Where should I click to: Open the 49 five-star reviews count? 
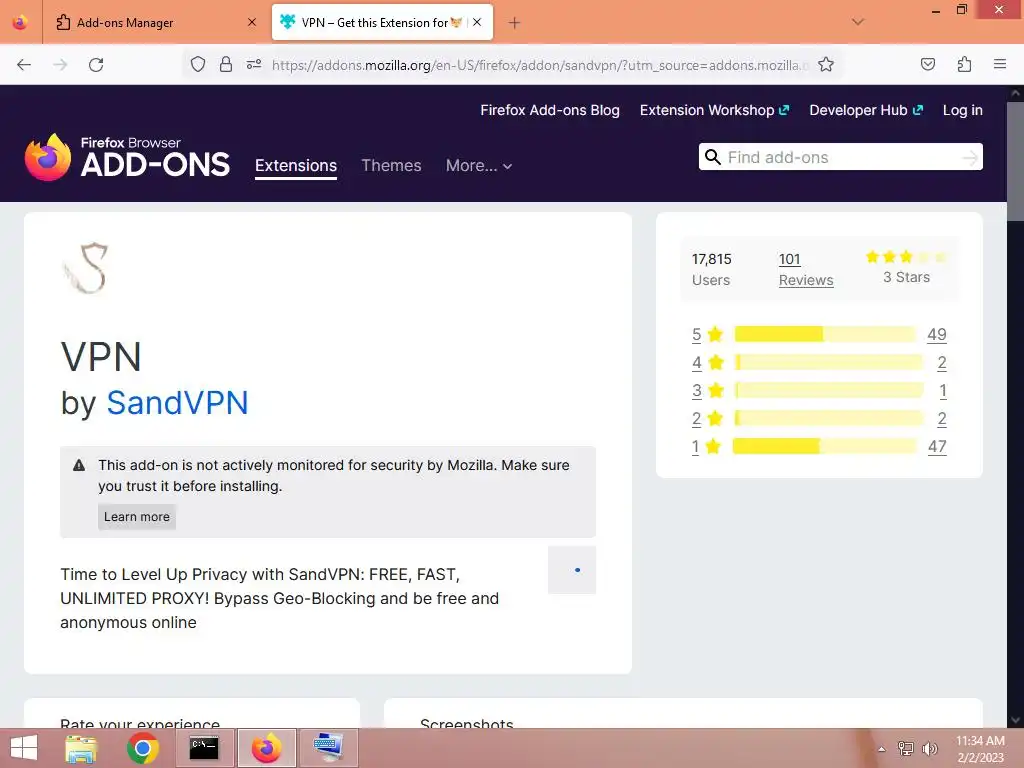click(x=937, y=334)
